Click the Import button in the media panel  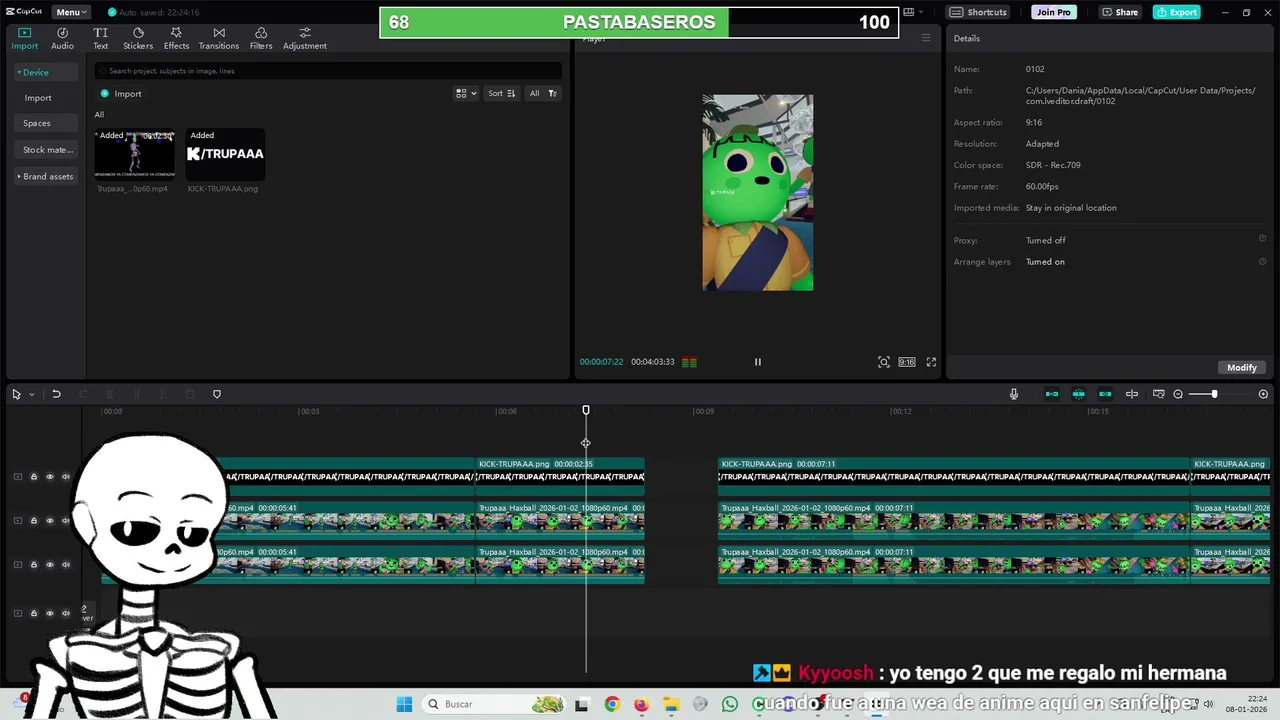121,93
